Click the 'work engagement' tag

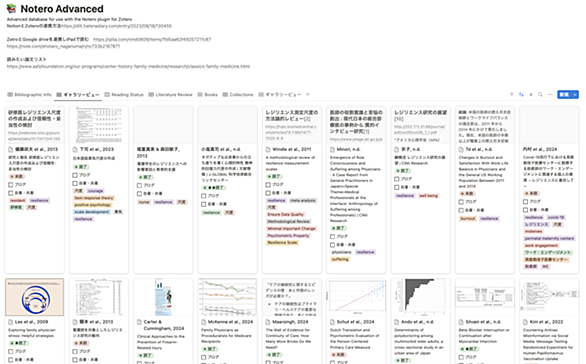click(x=541, y=246)
